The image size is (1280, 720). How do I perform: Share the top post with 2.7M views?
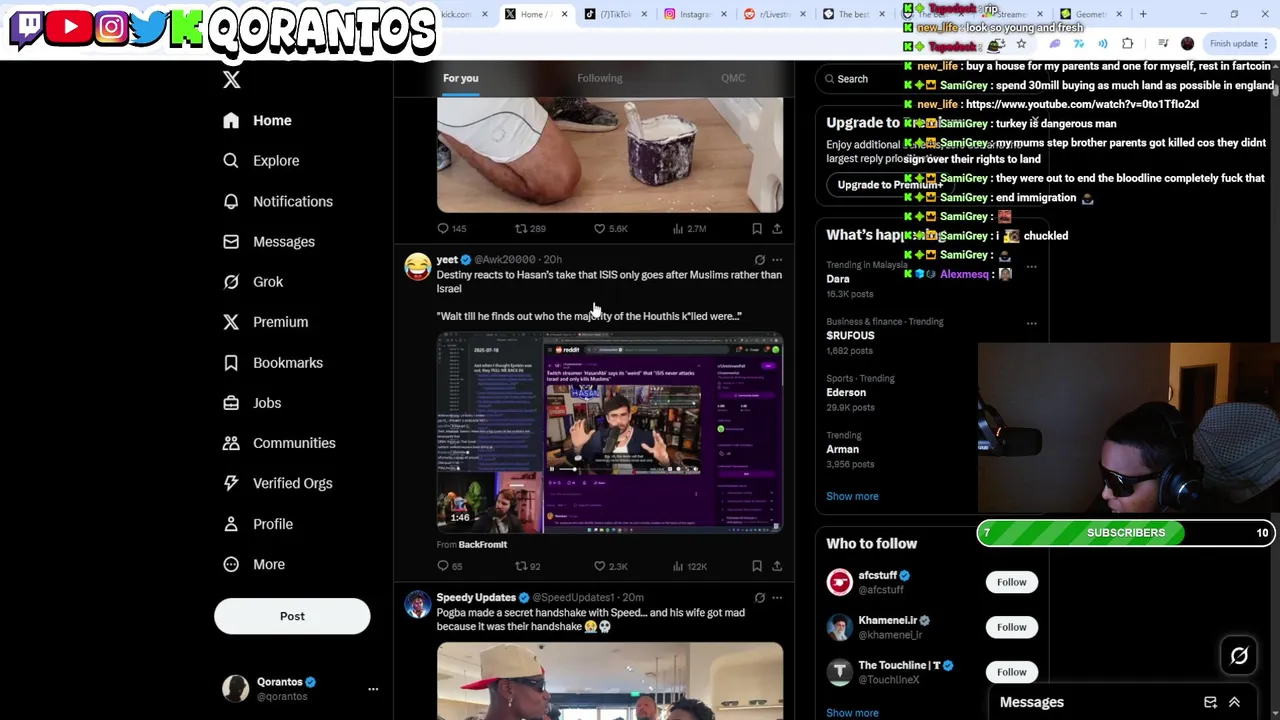[x=777, y=229]
